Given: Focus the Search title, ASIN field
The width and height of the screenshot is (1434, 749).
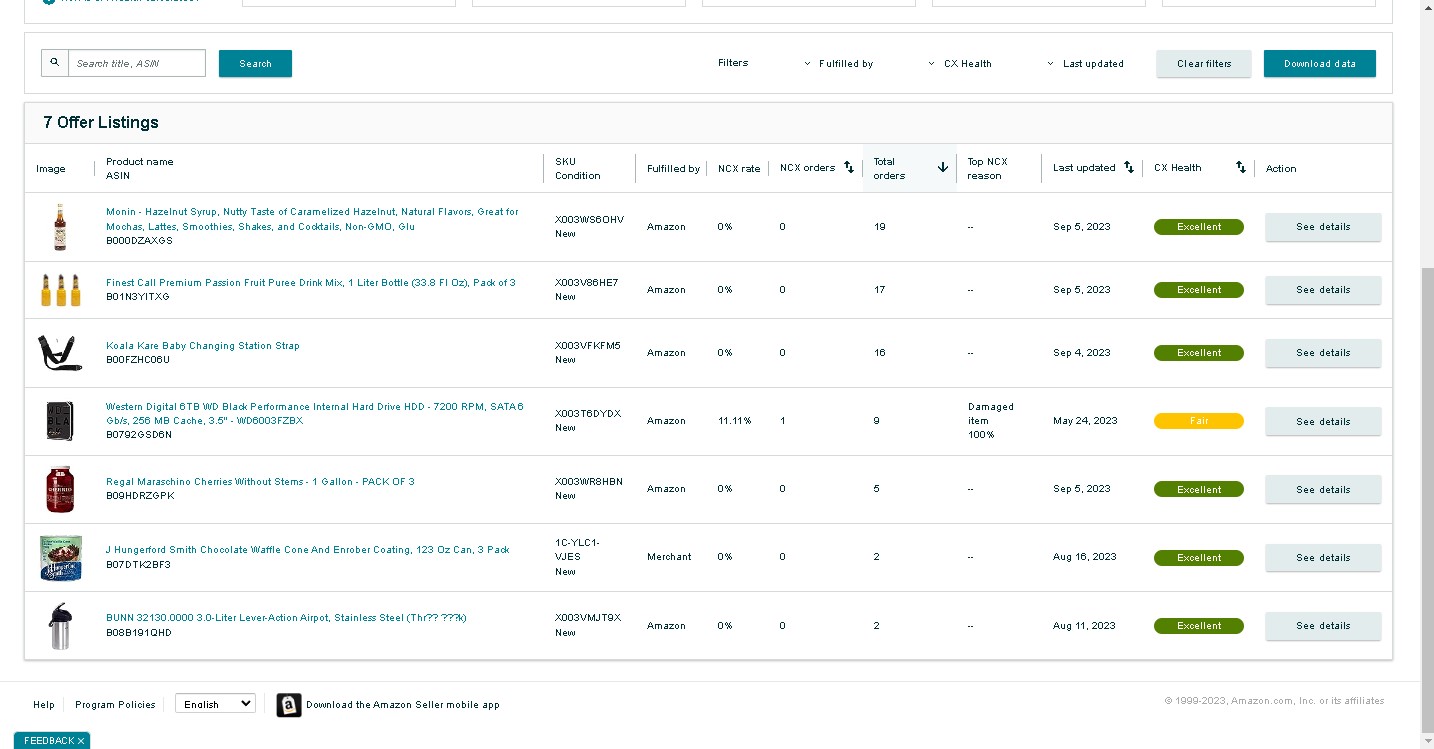Looking at the screenshot, I should coord(137,63).
